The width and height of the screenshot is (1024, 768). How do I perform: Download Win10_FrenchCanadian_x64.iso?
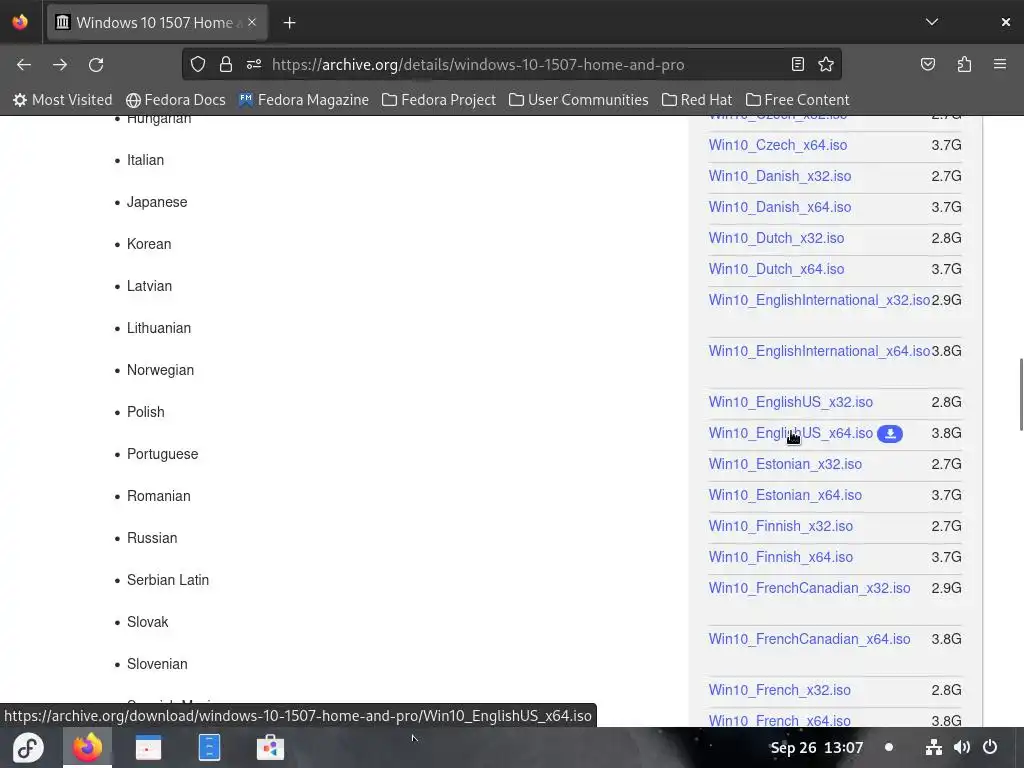click(809, 639)
